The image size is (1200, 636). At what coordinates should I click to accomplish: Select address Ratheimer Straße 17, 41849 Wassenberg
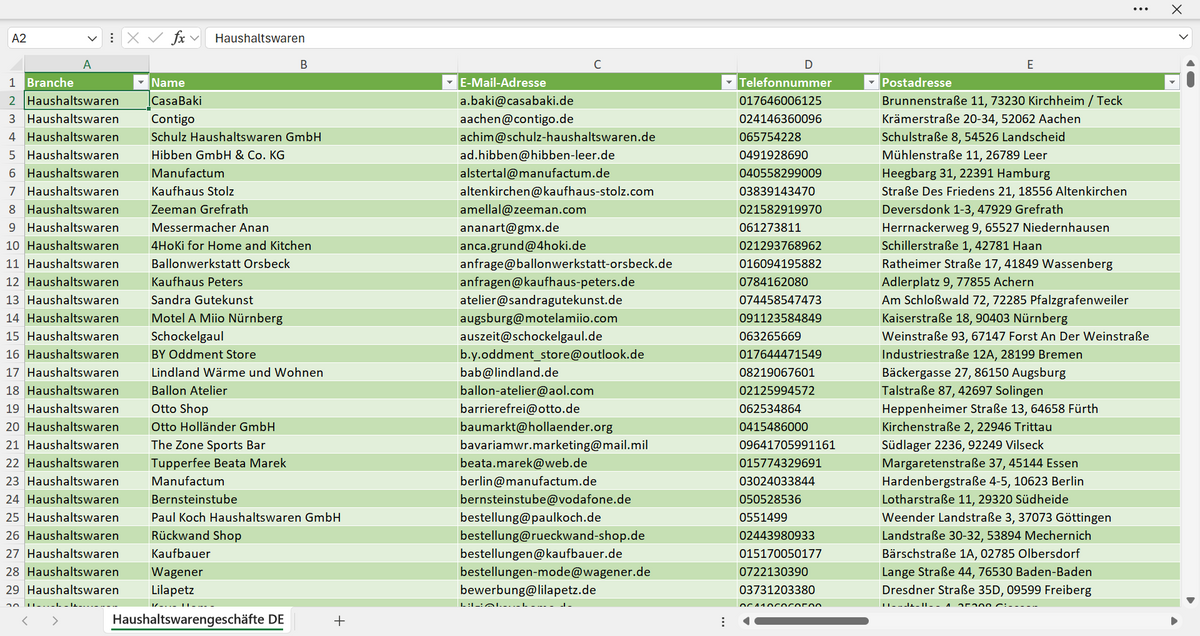[x=1030, y=264]
